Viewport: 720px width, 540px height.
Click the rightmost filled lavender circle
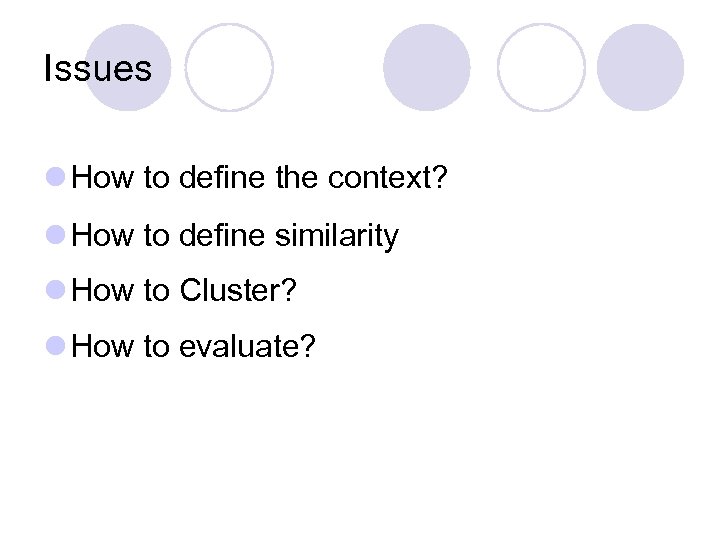(640, 67)
